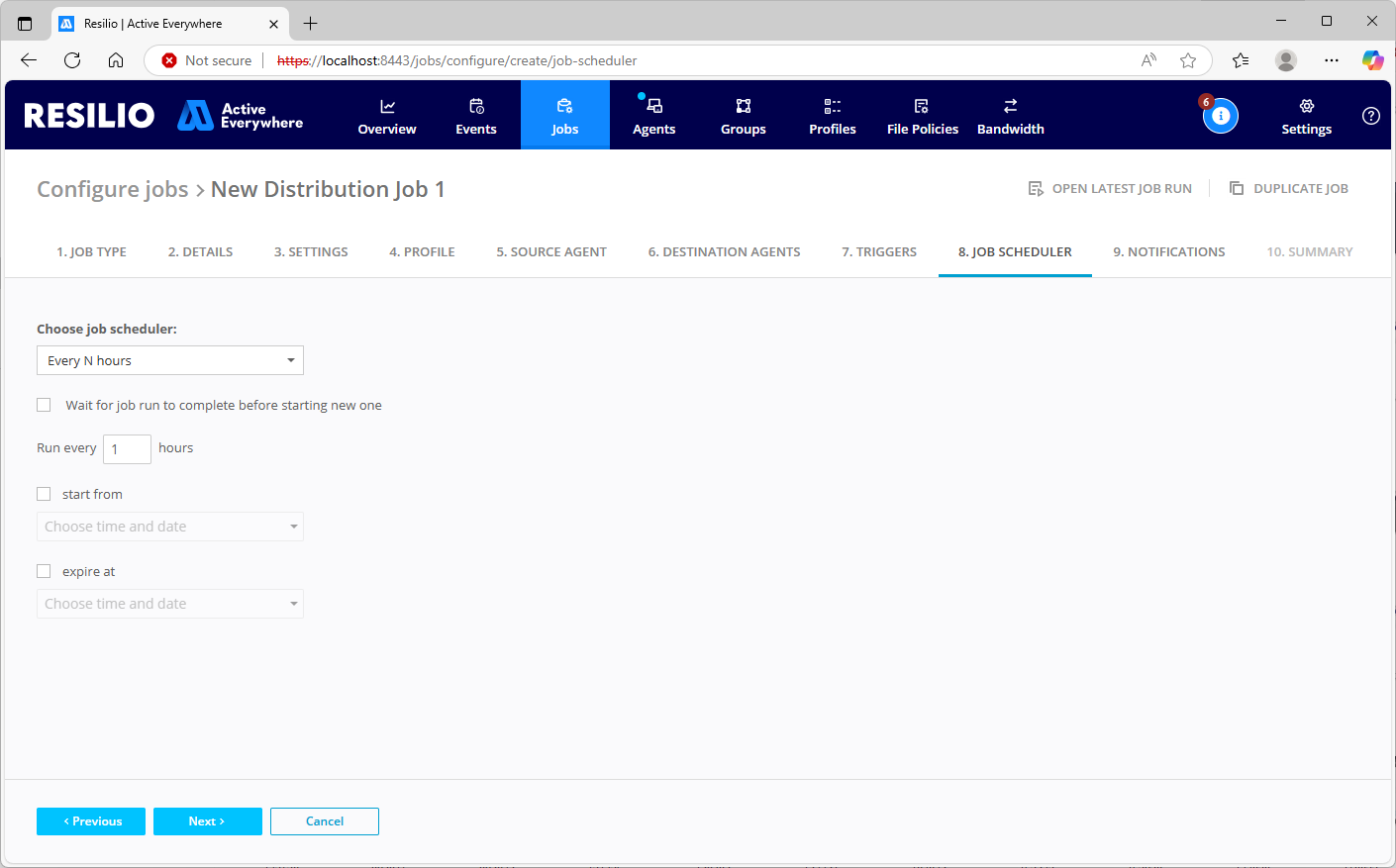Viewport: 1396px width, 868px height.
Task: Expand the 'Every N hours' scheduler dropdown
Action: [170, 360]
